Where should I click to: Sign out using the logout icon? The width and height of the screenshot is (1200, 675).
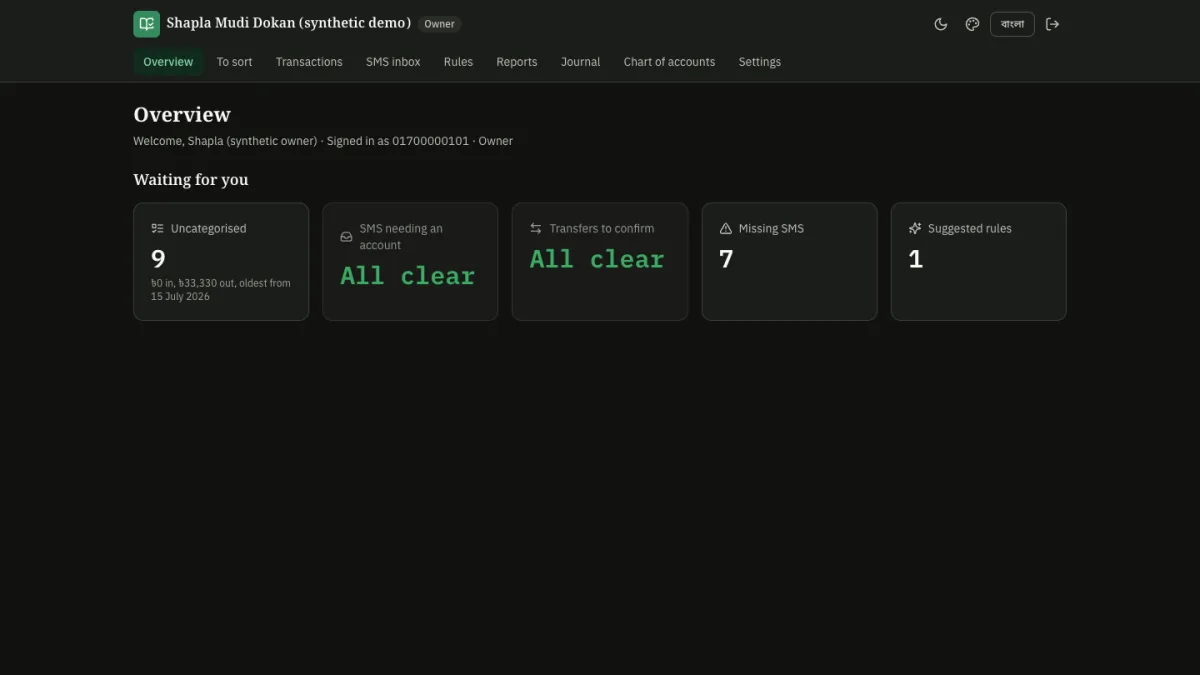click(1052, 24)
